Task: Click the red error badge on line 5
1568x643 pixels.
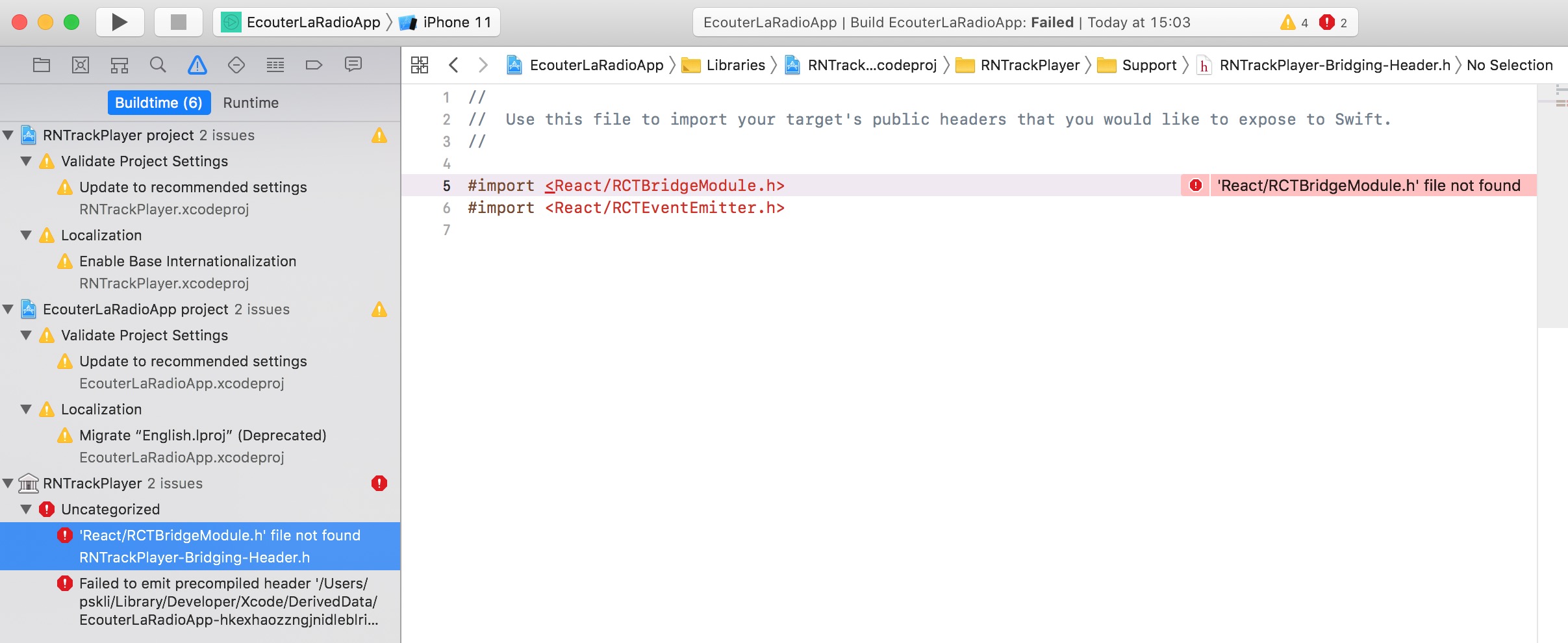Action: pos(1195,186)
